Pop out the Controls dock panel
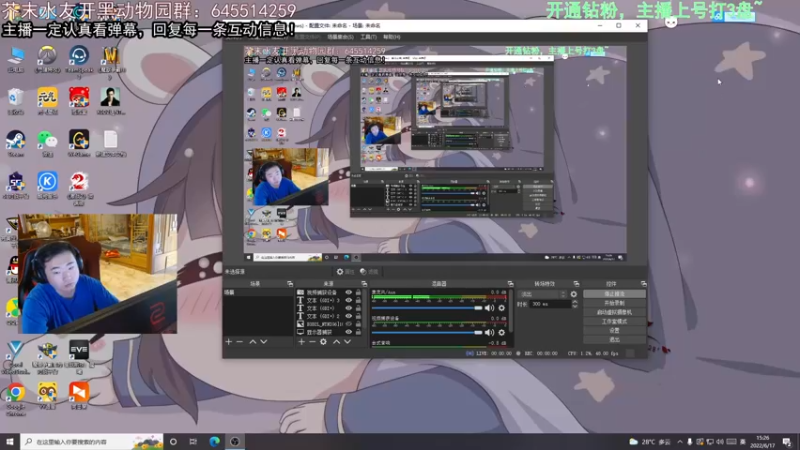 (x=643, y=284)
